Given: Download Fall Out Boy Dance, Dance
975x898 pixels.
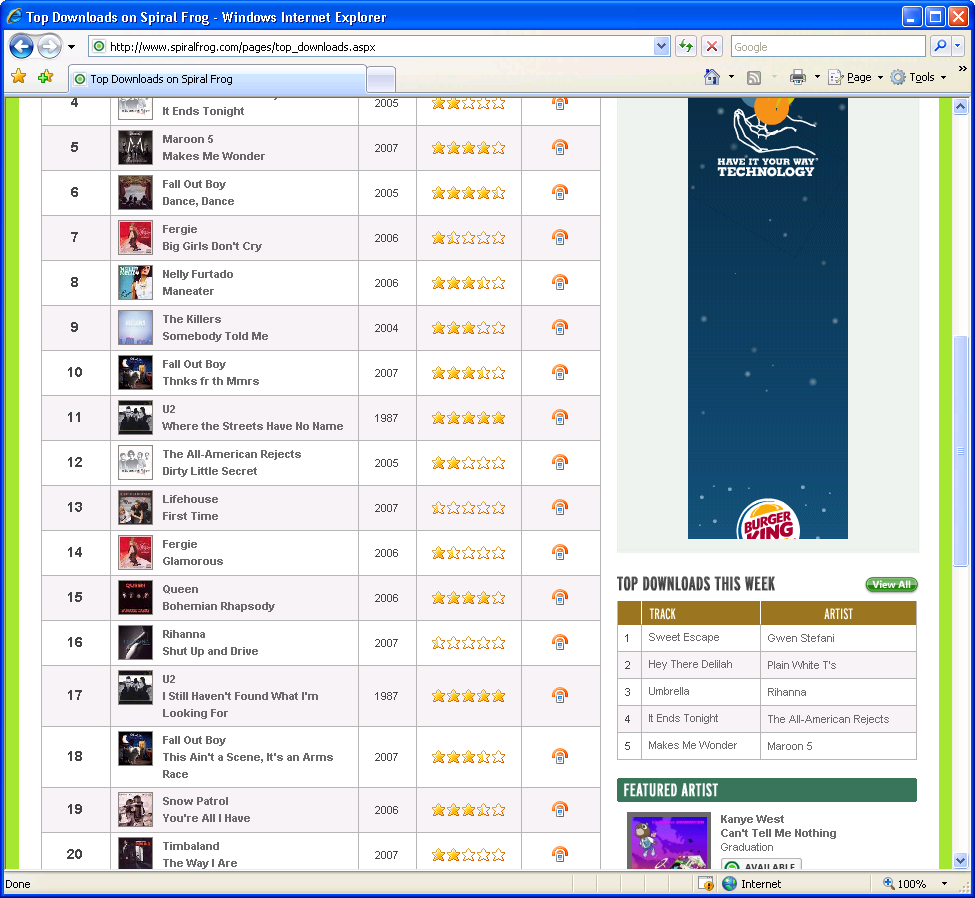Looking at the screenshot, I should click(560, 192).
